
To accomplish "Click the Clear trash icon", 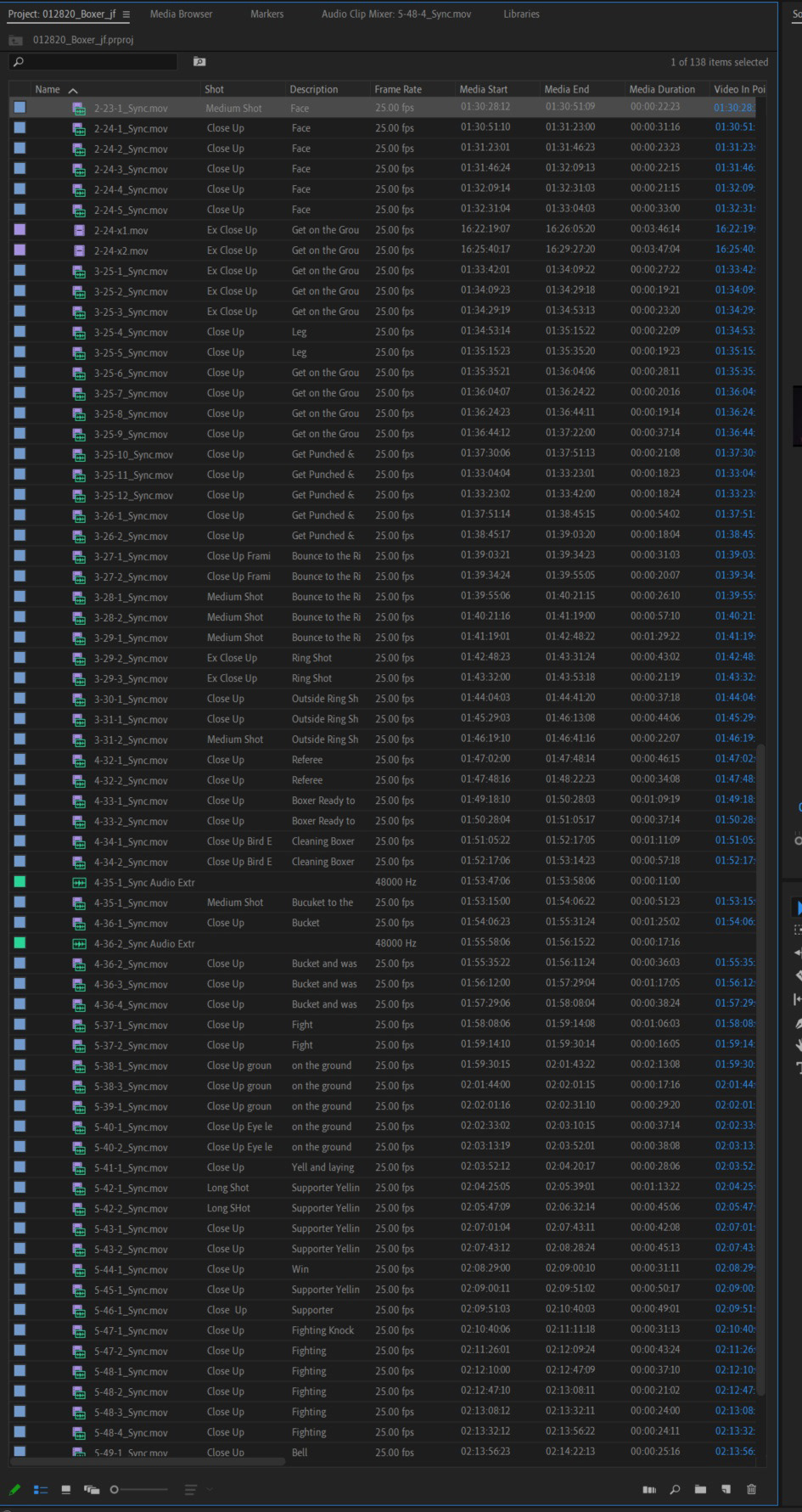I will pyautogui.click(x=751, y=1489).
